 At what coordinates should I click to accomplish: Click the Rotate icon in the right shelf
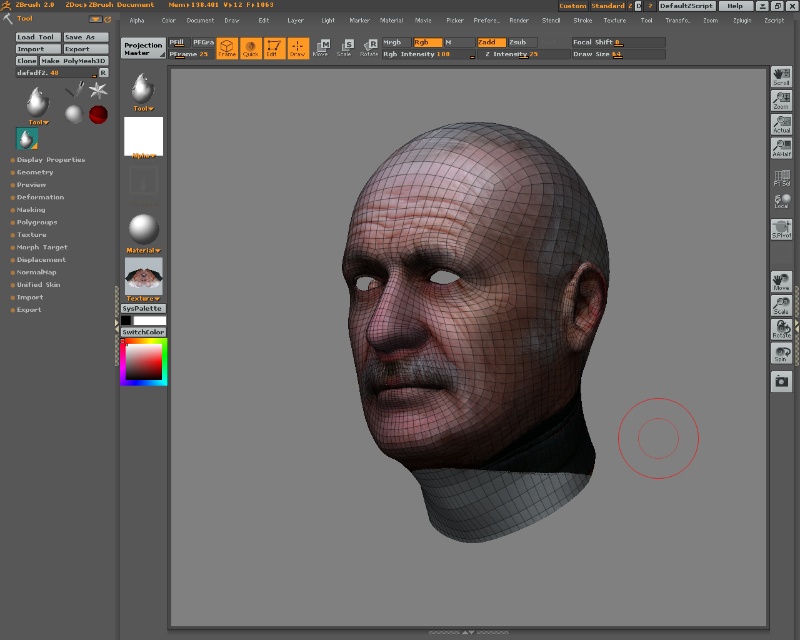tap(781, 329)
